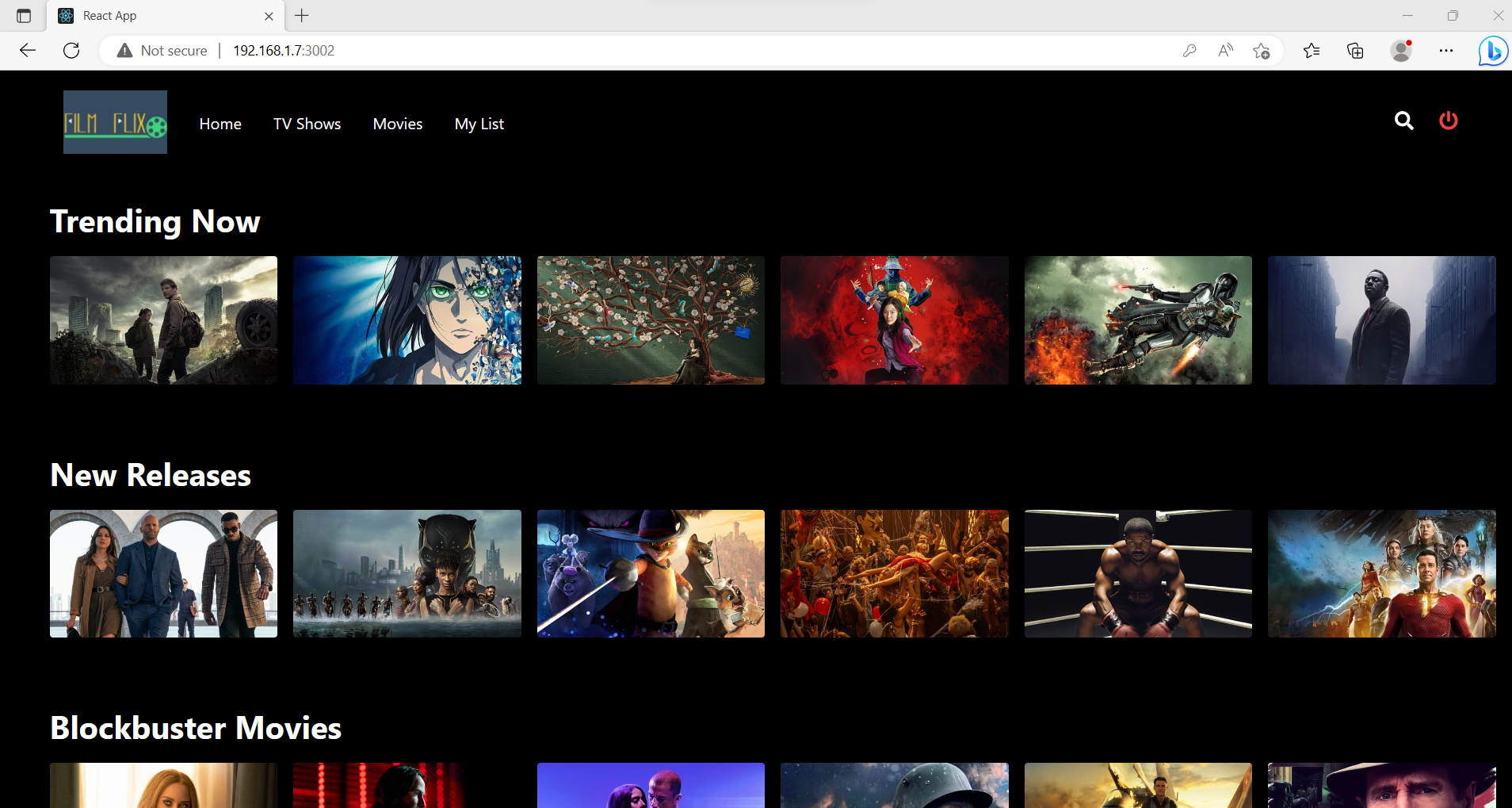Viewport: 1512px width, 808px height.
Task: Open the Favorites list panel
Action: tap(1312, 50)
